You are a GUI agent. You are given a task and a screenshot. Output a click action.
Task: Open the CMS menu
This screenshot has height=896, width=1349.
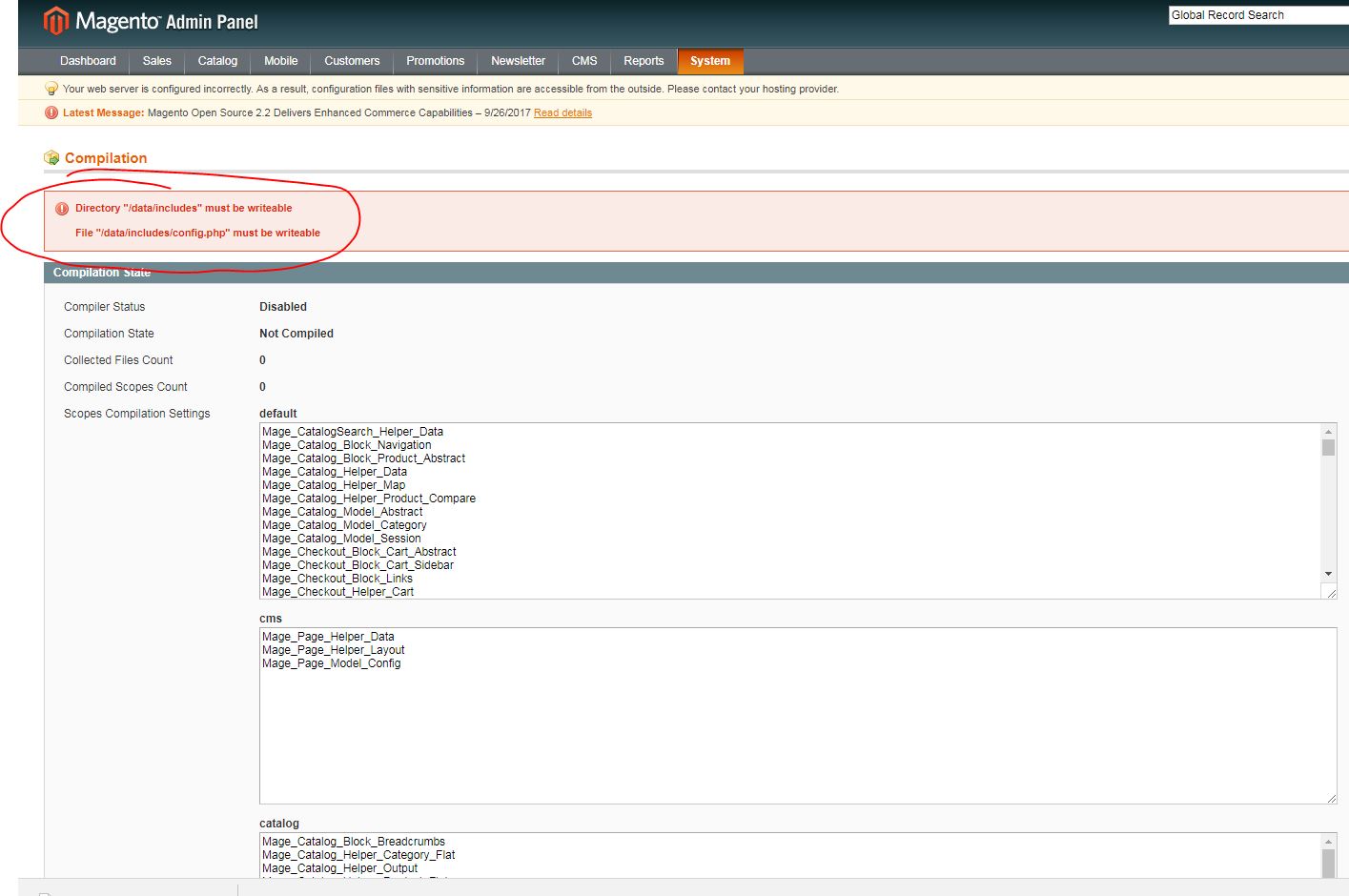(x=584, y=61)
